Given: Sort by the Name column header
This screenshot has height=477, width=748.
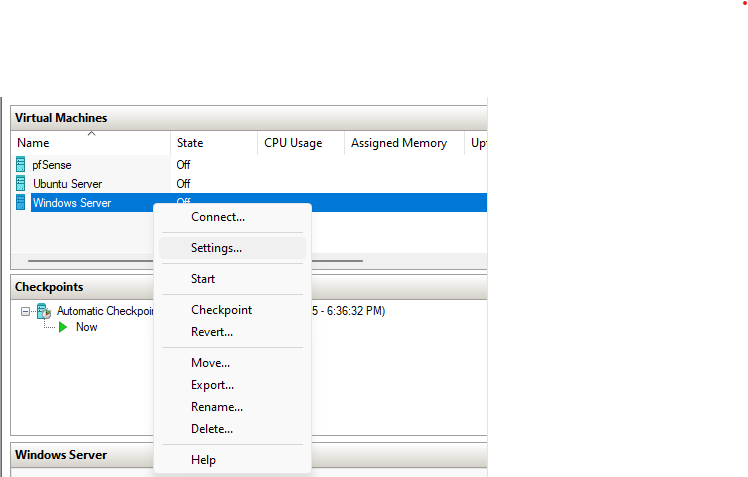Looking at the screenshot, I should 90,143.
